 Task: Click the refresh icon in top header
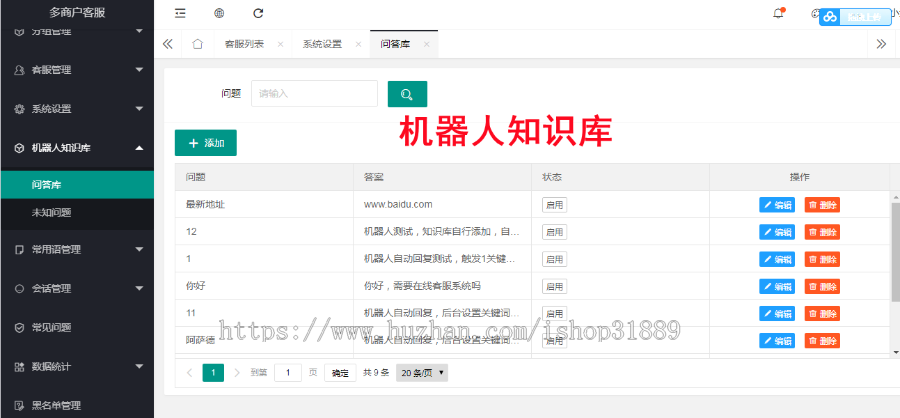coord(258,14)
